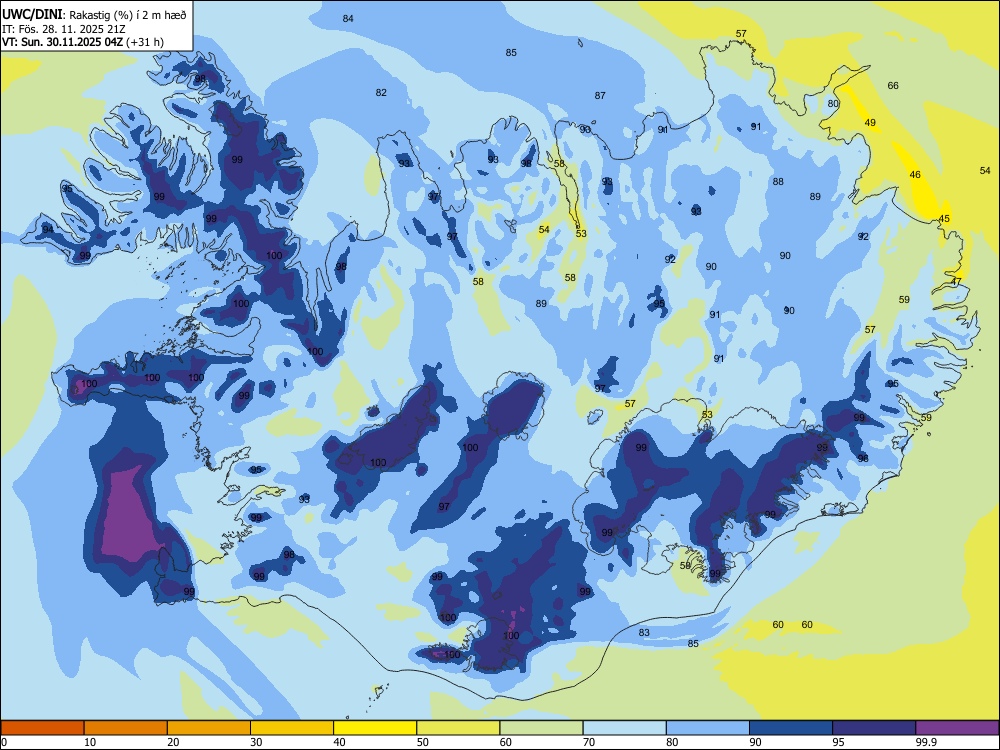Screen dimensions: 1000x750
Task: Click the 70–80 light blue legend swatch
Action: pos(624,728)
